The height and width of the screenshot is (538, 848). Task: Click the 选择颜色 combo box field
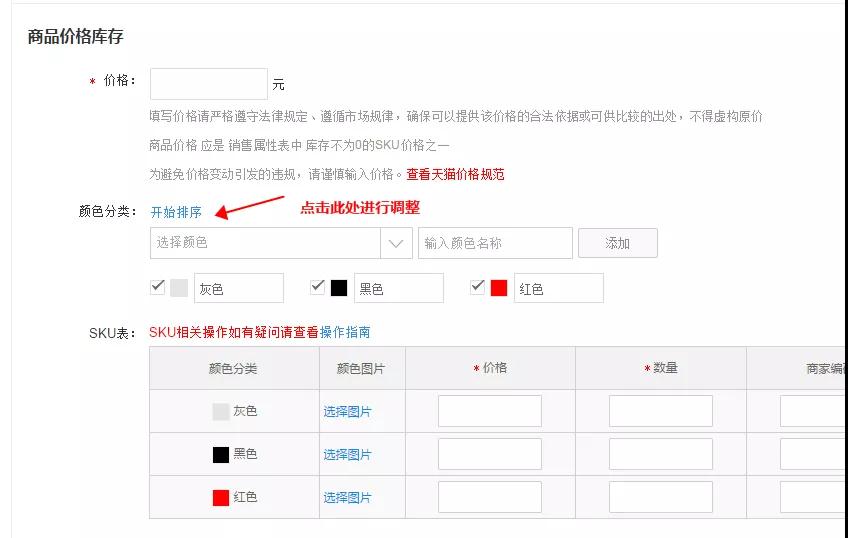[x=265, y=243]
